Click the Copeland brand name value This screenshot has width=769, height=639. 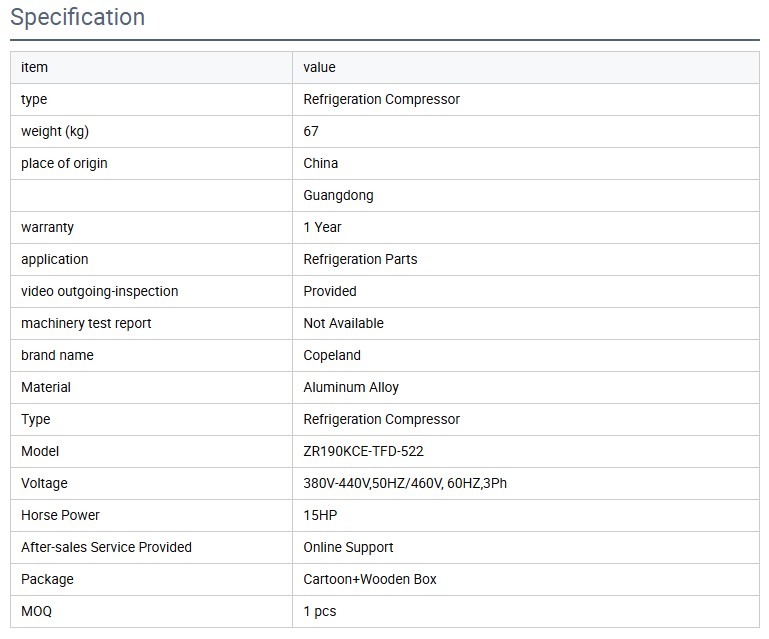click(x=332, y=355)
